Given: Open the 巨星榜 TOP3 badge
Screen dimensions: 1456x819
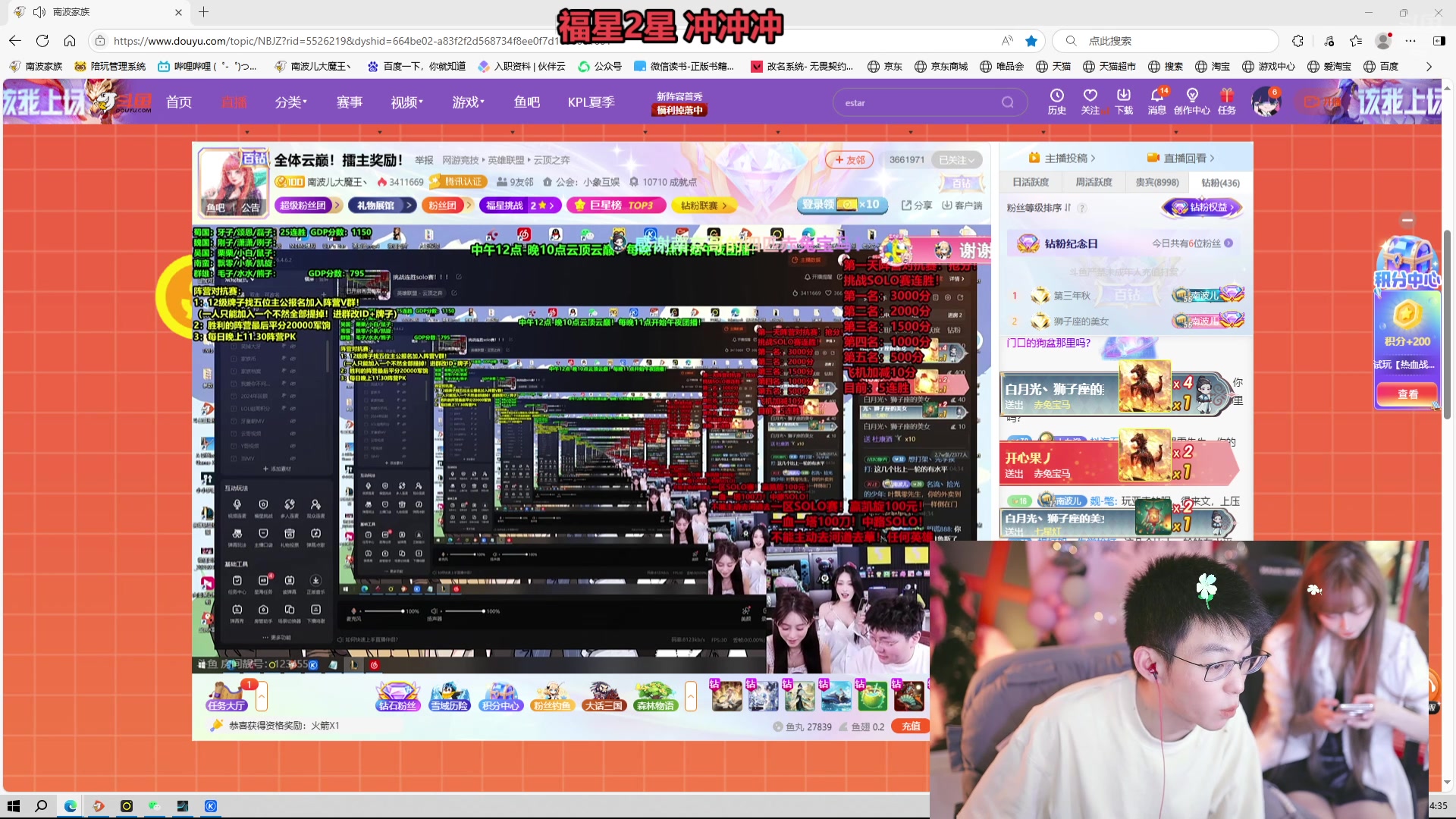Looking at the screenshot, I should click(616, 206).
